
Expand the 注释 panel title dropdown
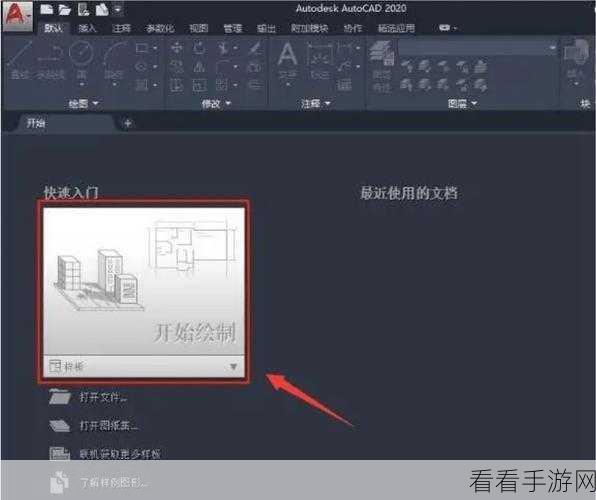[315, 103]
